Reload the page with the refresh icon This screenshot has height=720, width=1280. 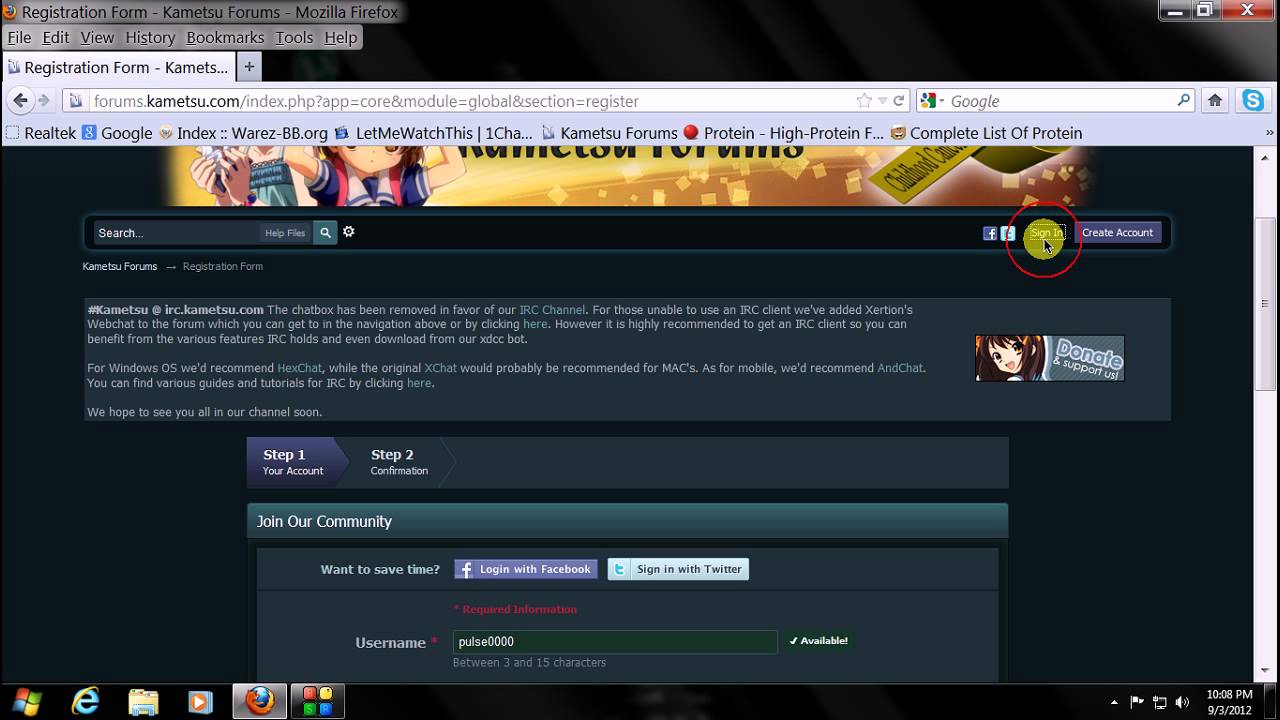click(x=899, y=100)
